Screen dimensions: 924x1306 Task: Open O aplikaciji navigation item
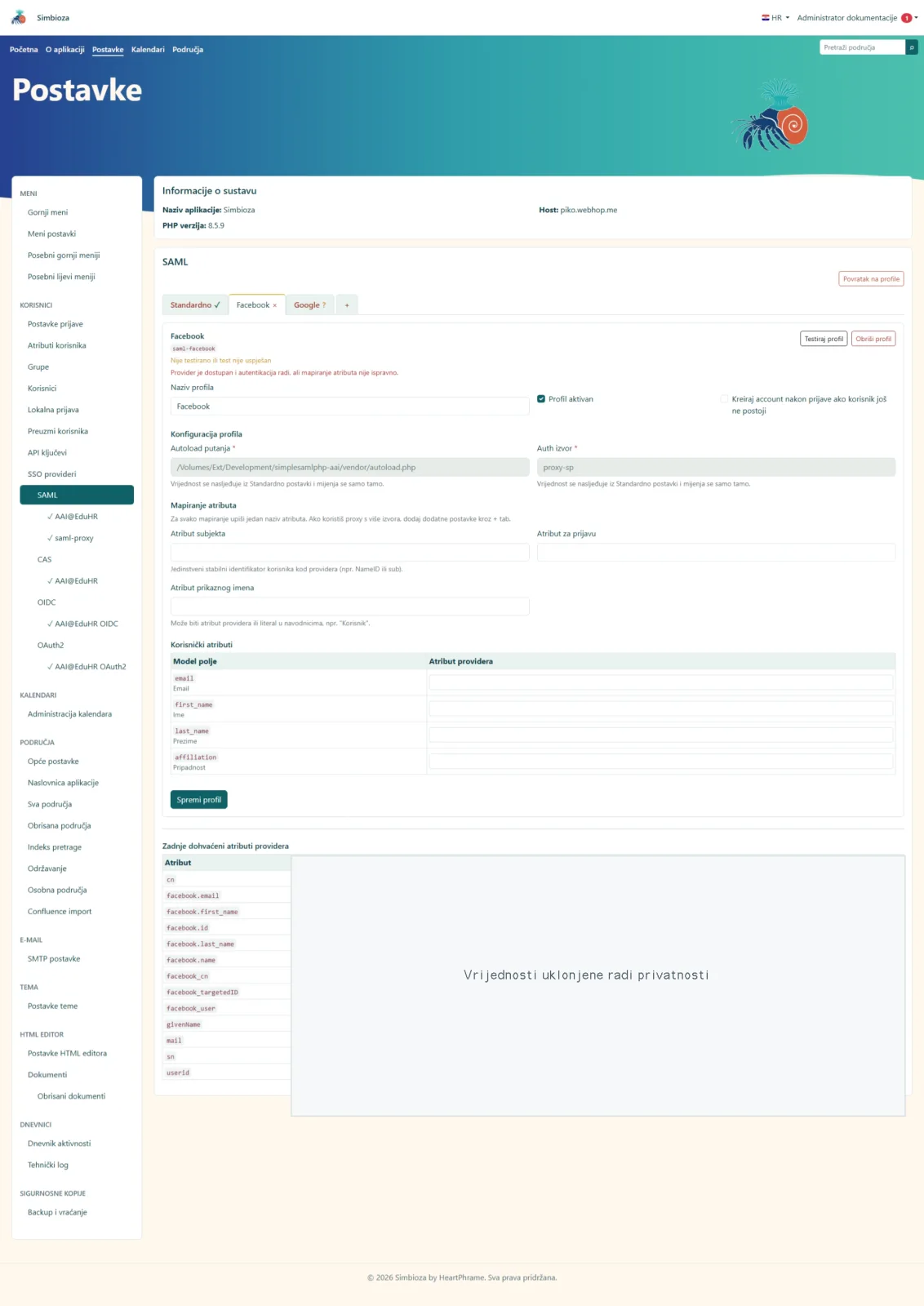click(x=65, y=50)
